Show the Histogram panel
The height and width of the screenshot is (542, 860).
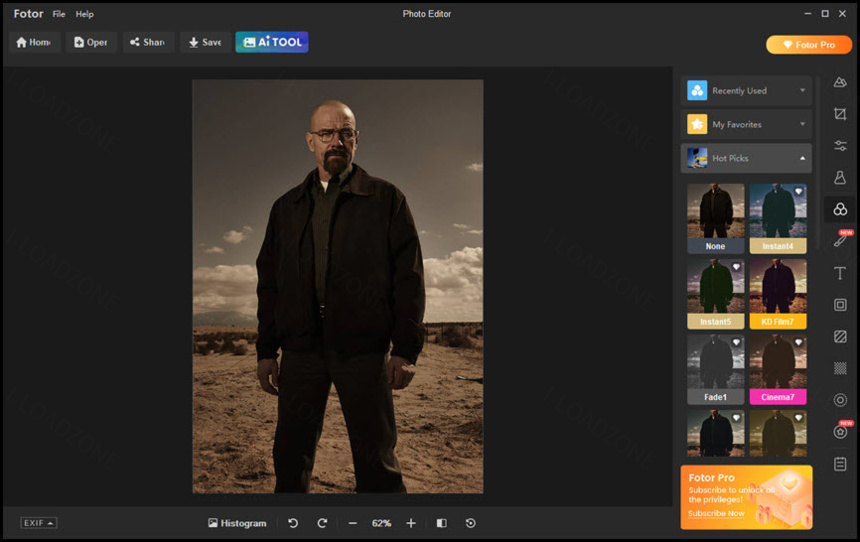point(237,523)
